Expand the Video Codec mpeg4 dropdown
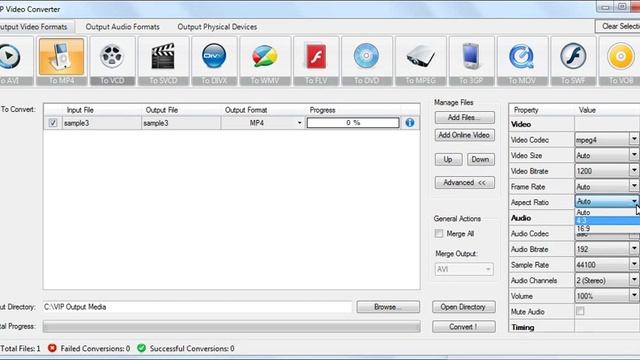Screen dimensions: 640x360 (x=634, y=139)
